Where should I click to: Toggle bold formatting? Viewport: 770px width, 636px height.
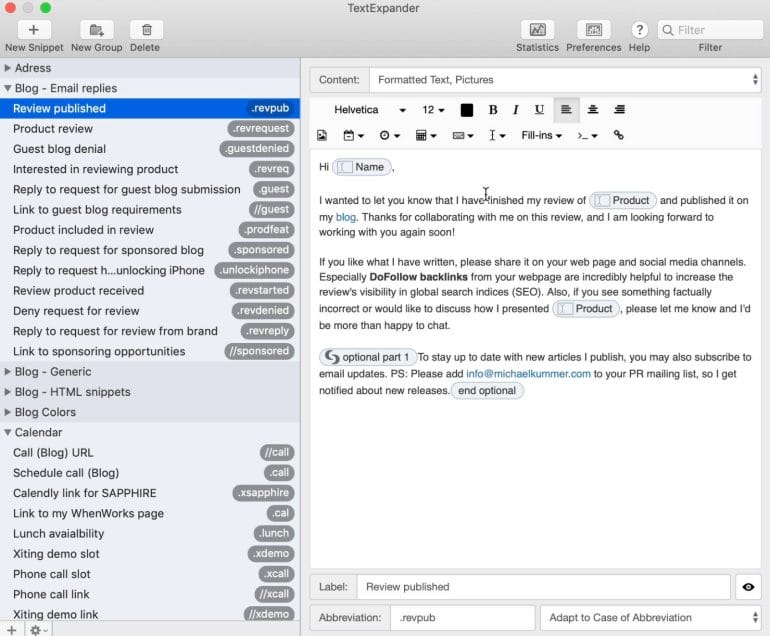click(493, 110)
